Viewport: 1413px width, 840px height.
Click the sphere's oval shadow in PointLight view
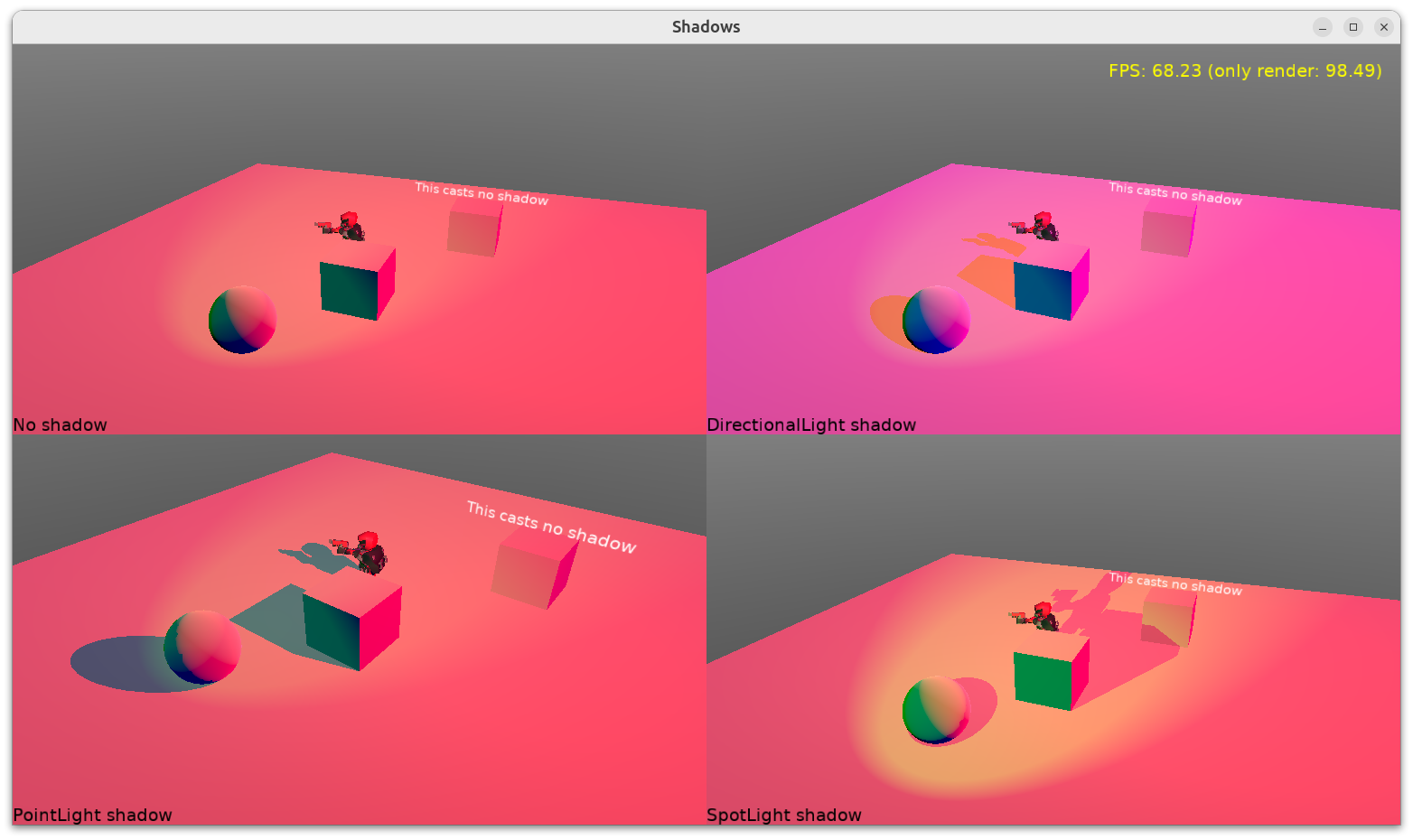[117, 665]
